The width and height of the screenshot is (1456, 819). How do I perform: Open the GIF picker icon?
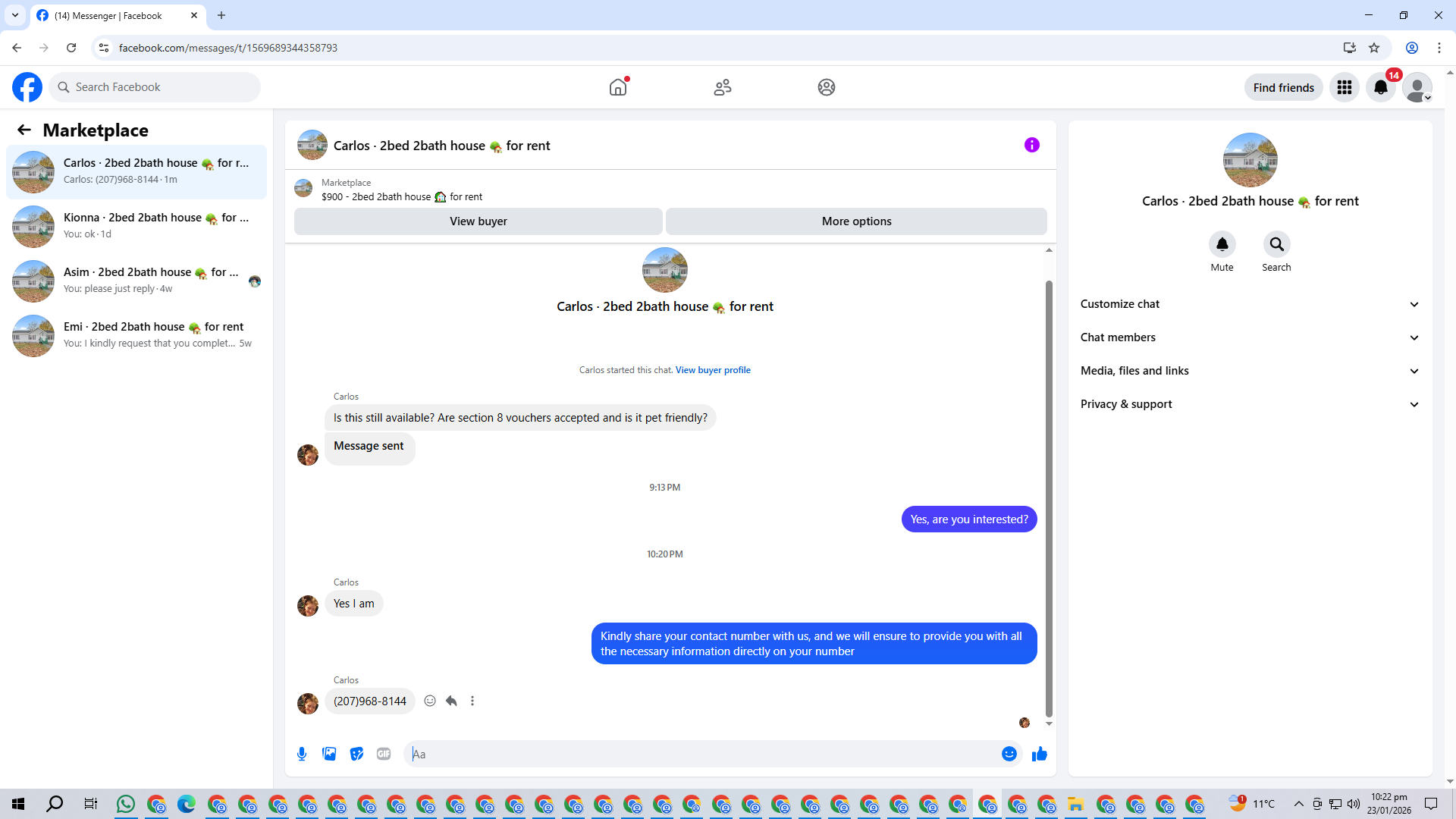point(384,754)
